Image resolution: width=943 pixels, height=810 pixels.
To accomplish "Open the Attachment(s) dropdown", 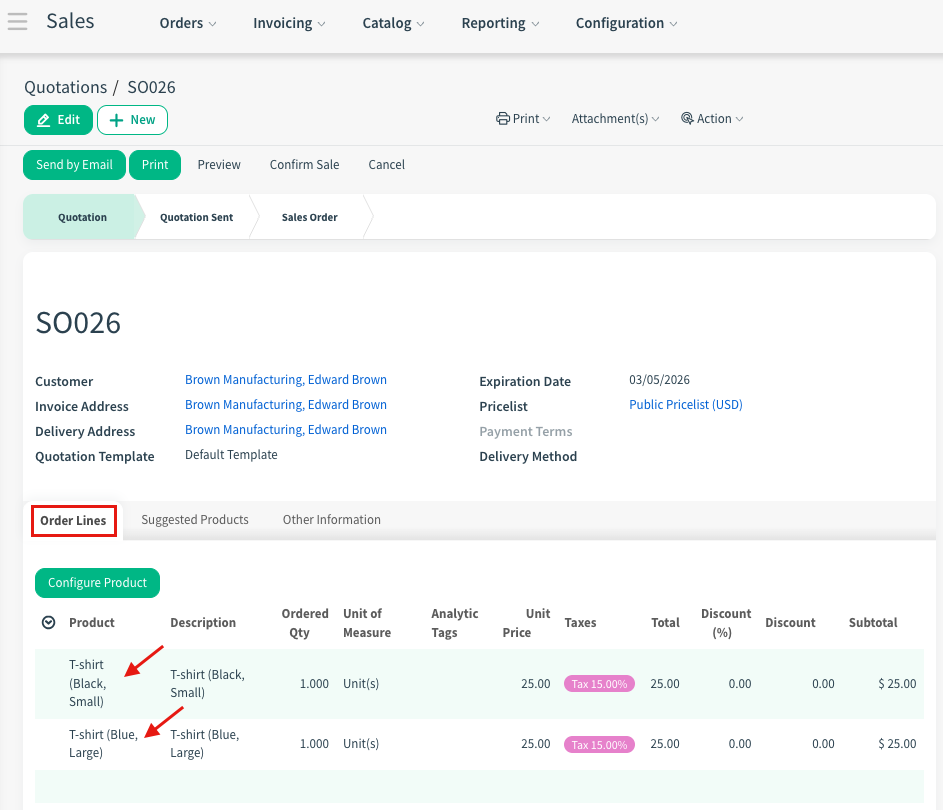I will (x=615, y=119).
